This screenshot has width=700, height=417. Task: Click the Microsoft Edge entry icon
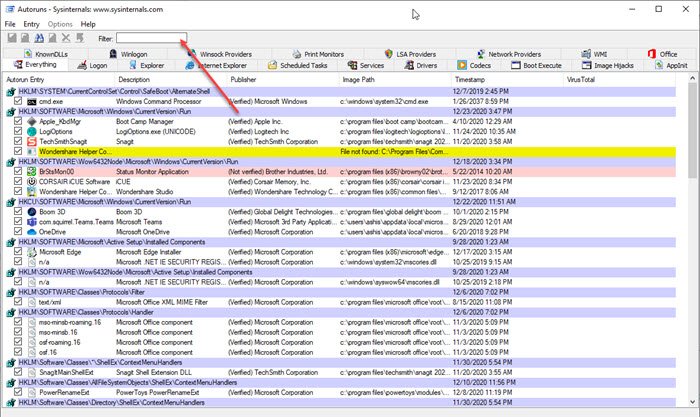(x=31, y=252)
